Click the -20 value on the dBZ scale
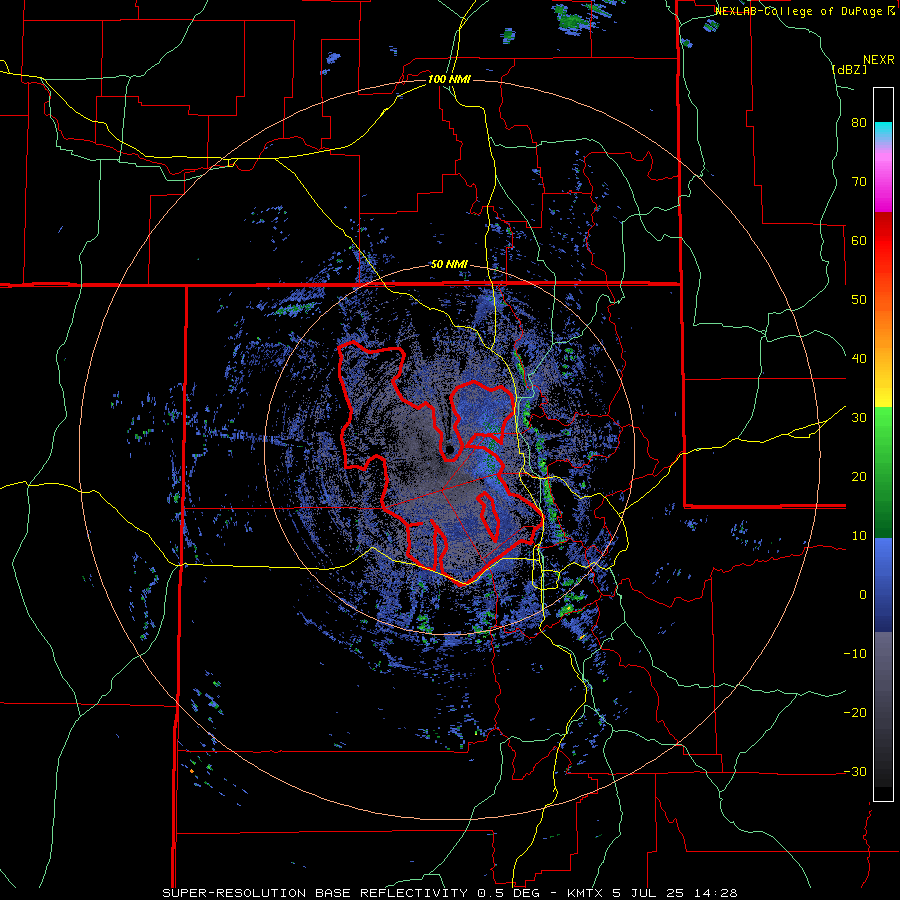This screenshot has width=900, height=900. click(x=855, y=713)
